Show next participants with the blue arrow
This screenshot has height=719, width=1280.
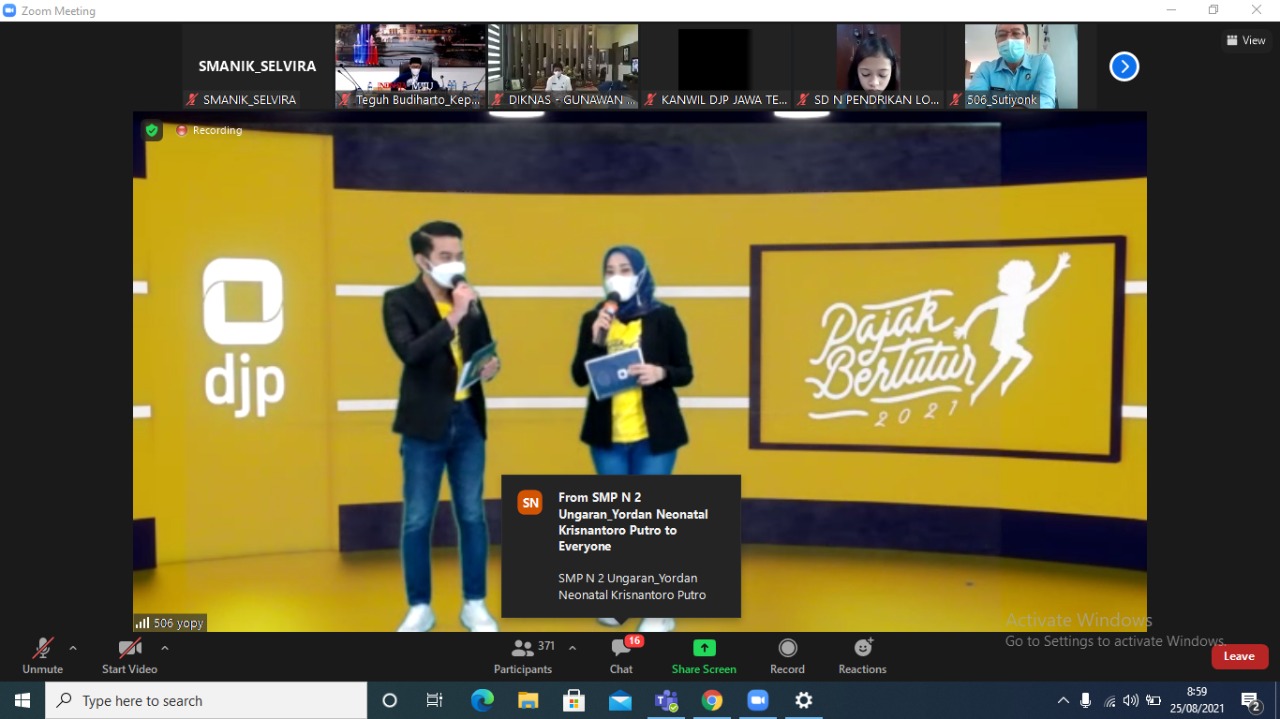(x=1124, y=67)
